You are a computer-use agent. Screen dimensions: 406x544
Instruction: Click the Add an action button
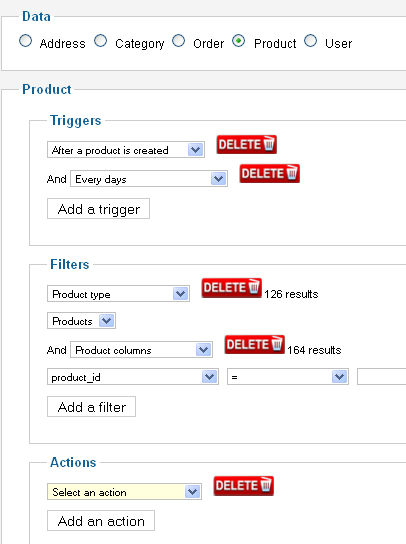(101, 521)
